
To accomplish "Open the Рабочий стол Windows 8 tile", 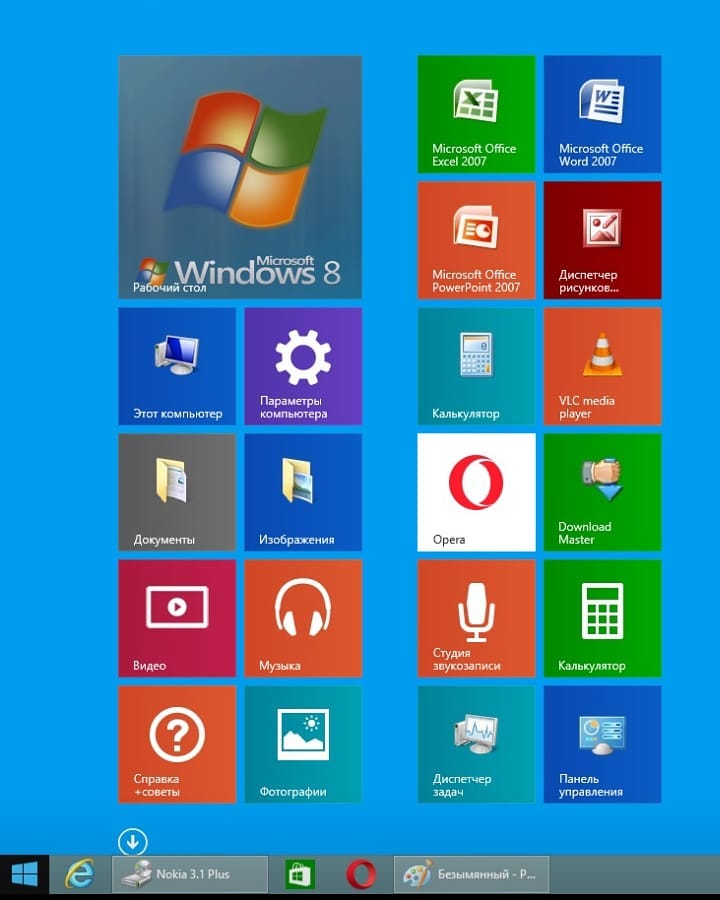I will coord(240,177).
